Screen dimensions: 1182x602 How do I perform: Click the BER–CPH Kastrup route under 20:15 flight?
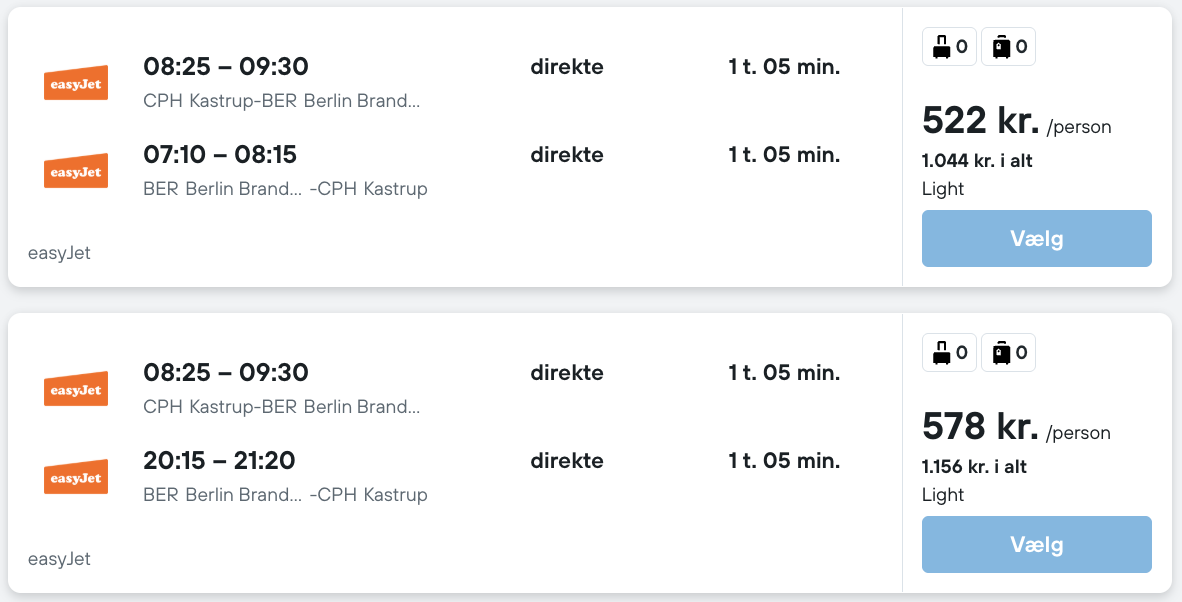[285, 495]
